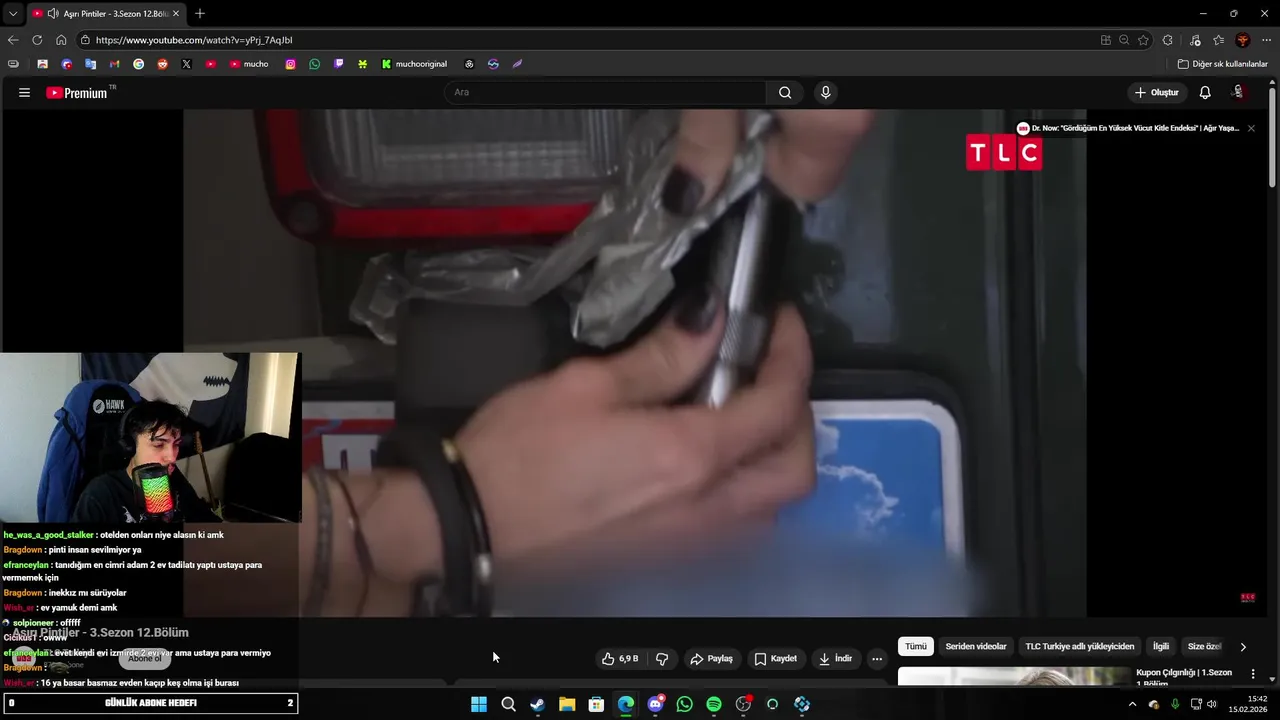
Task: Open Discord from the taskbar
Action: tap(655, 704)
